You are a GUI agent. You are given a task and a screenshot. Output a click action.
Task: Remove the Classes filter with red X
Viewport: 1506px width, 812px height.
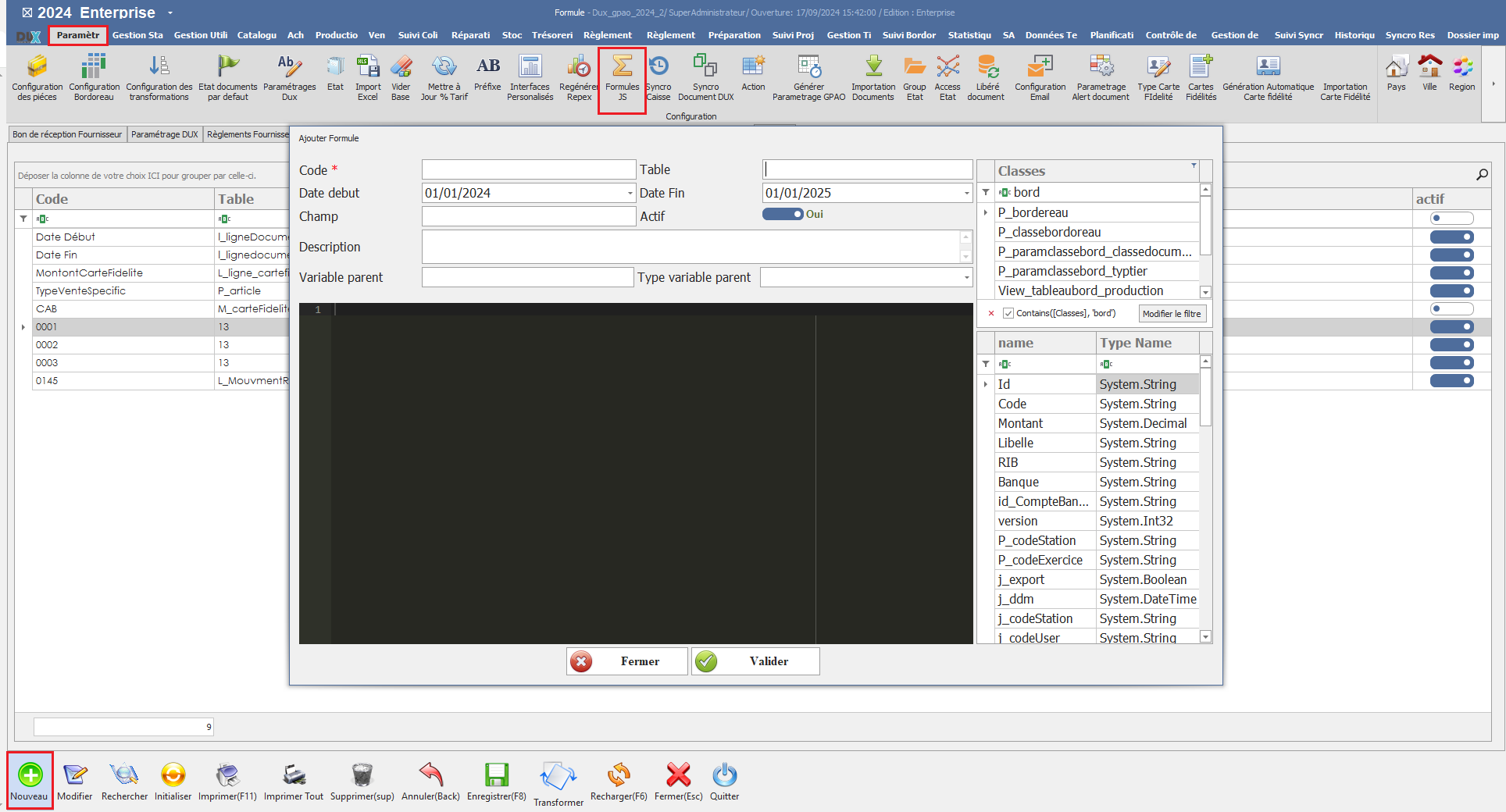pos(991,313)
